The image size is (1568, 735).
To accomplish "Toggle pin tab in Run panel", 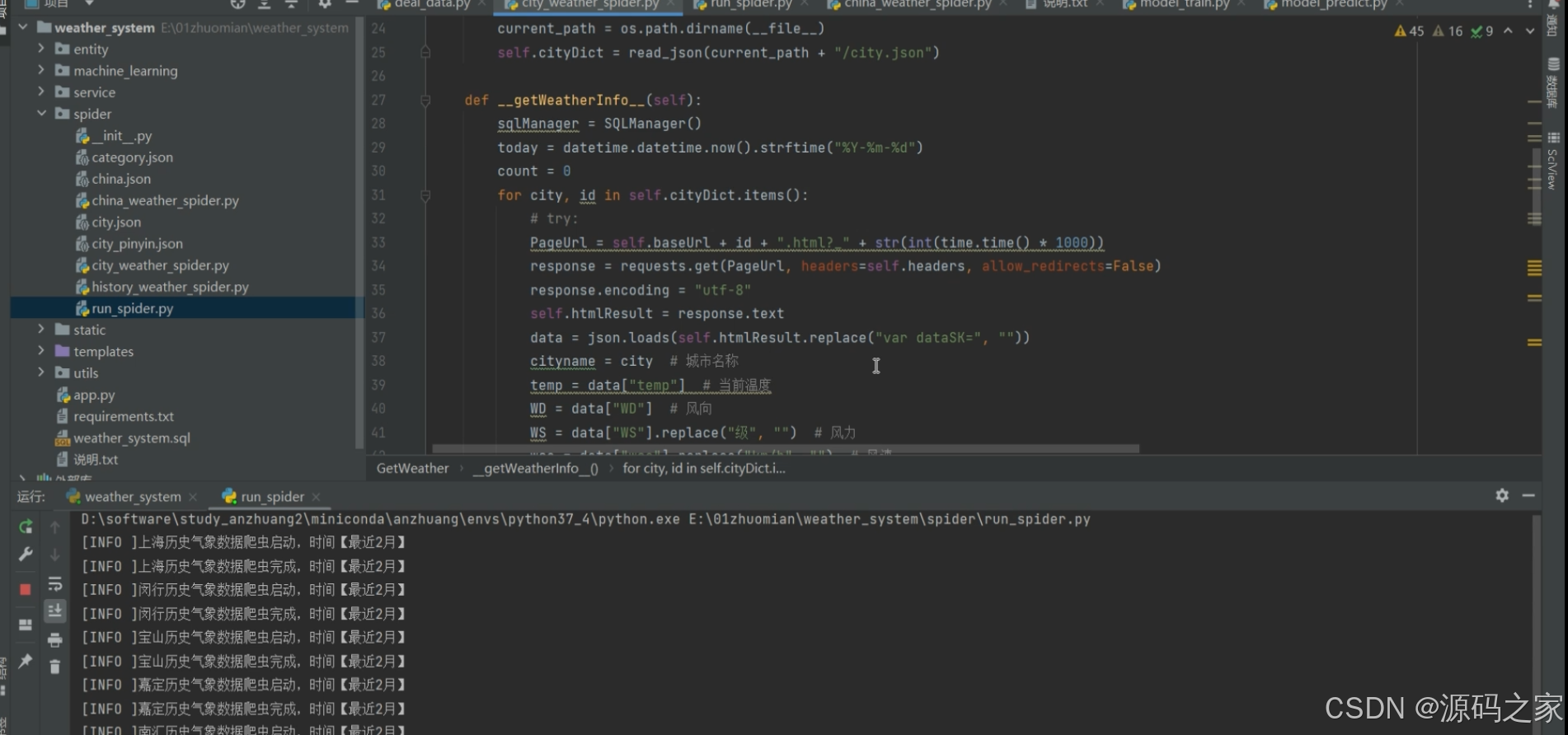I will [26, 661].
